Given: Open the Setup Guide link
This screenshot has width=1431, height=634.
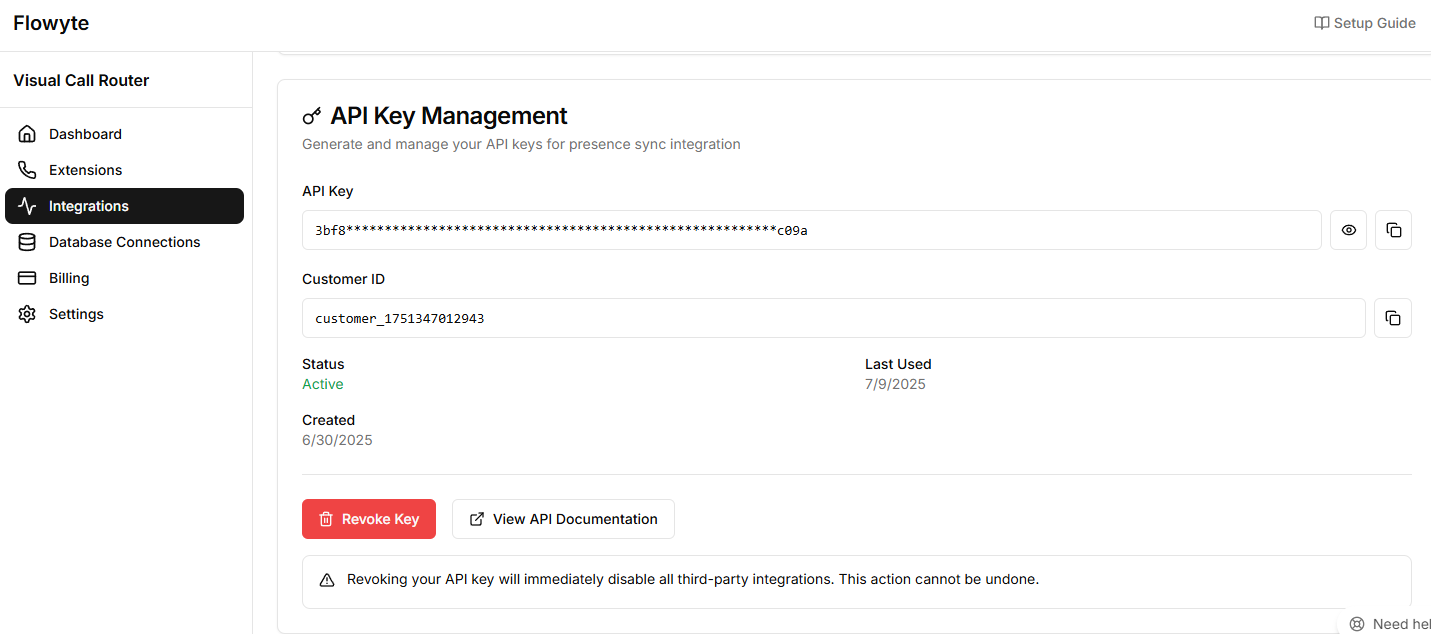Looking at the screenshot, I should click(x=1364, y=23).
